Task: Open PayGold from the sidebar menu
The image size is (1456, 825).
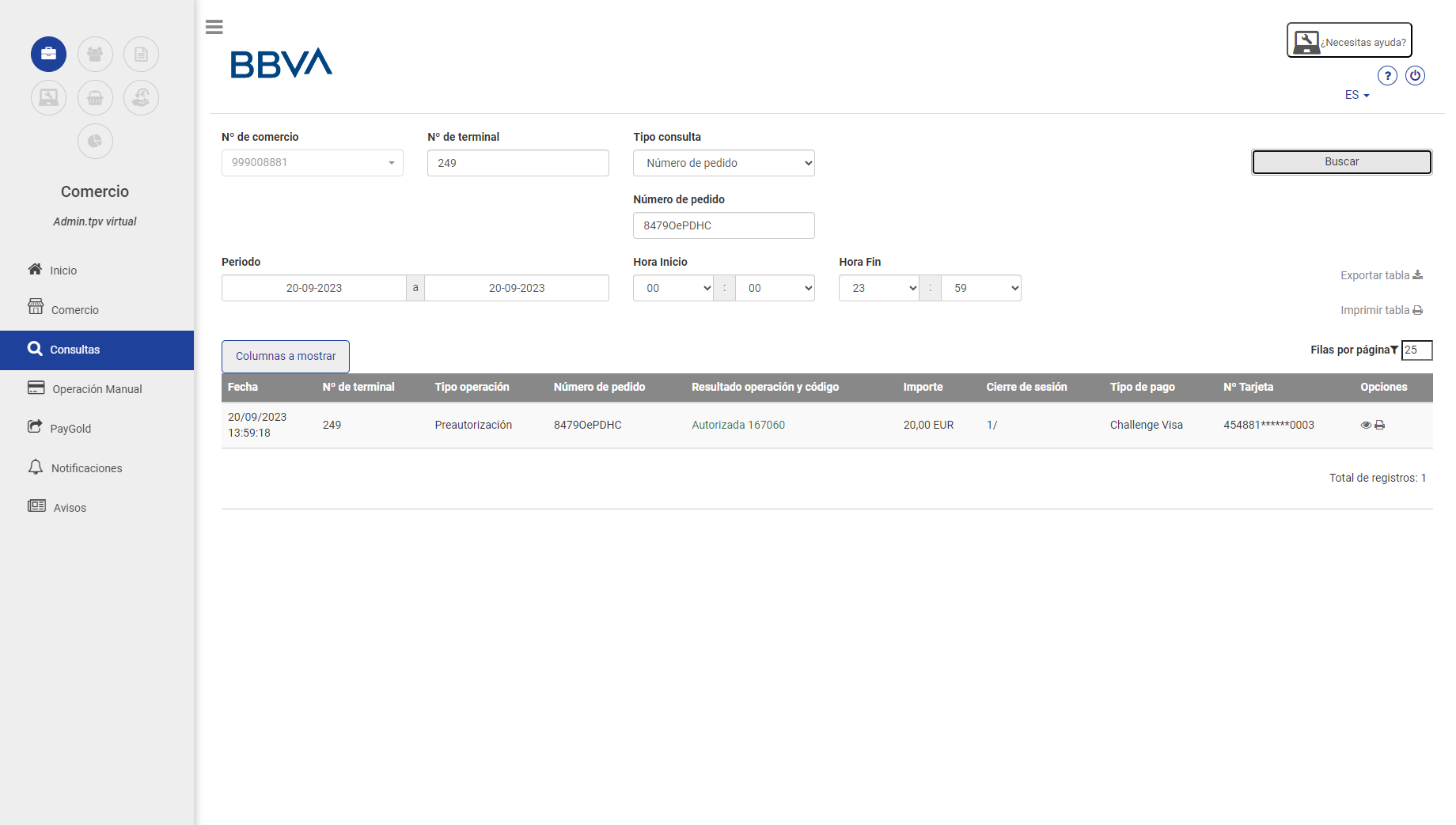Action: pyautogui.click(x=70, y=429)
